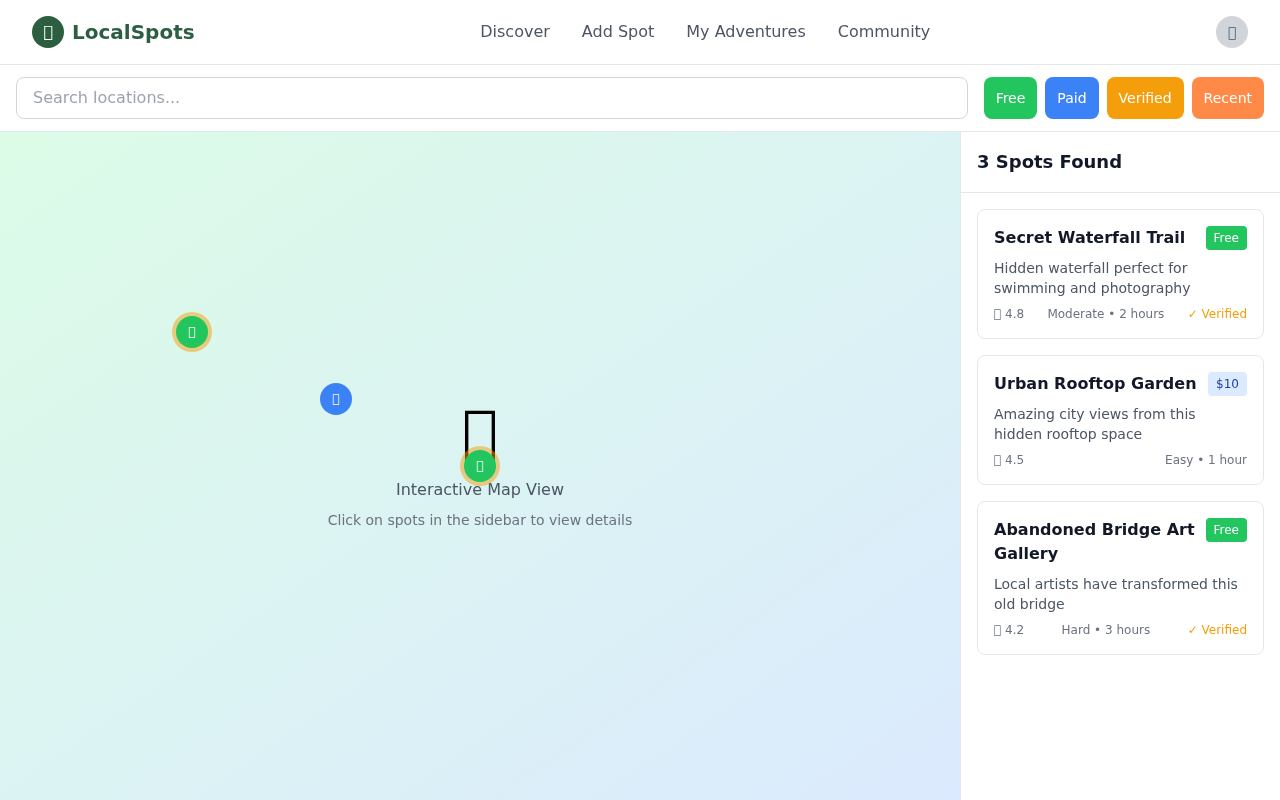Image resolution: width=1280 pixels, height=800 pixels.
Task: Click the Recent filter button
Action: [1227, 97]
